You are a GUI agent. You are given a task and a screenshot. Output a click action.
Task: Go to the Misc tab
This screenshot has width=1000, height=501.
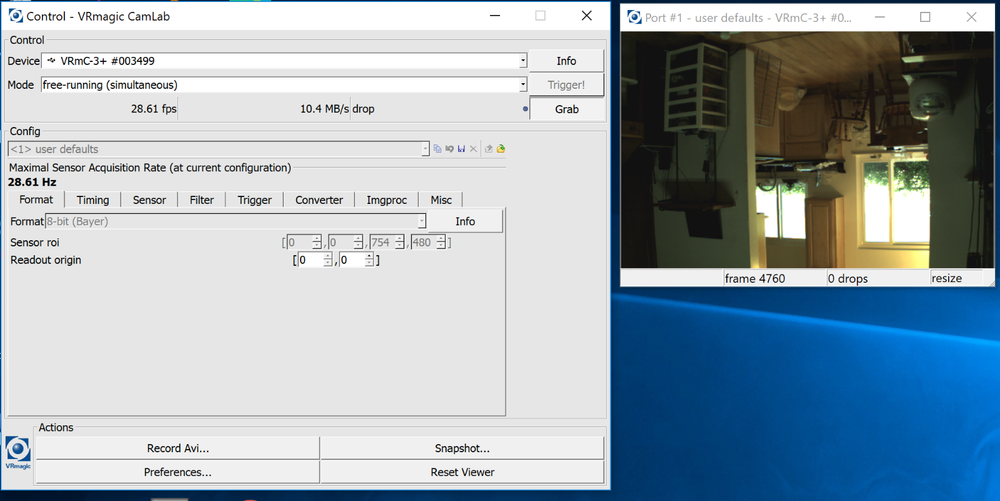[x=441, y=200]
